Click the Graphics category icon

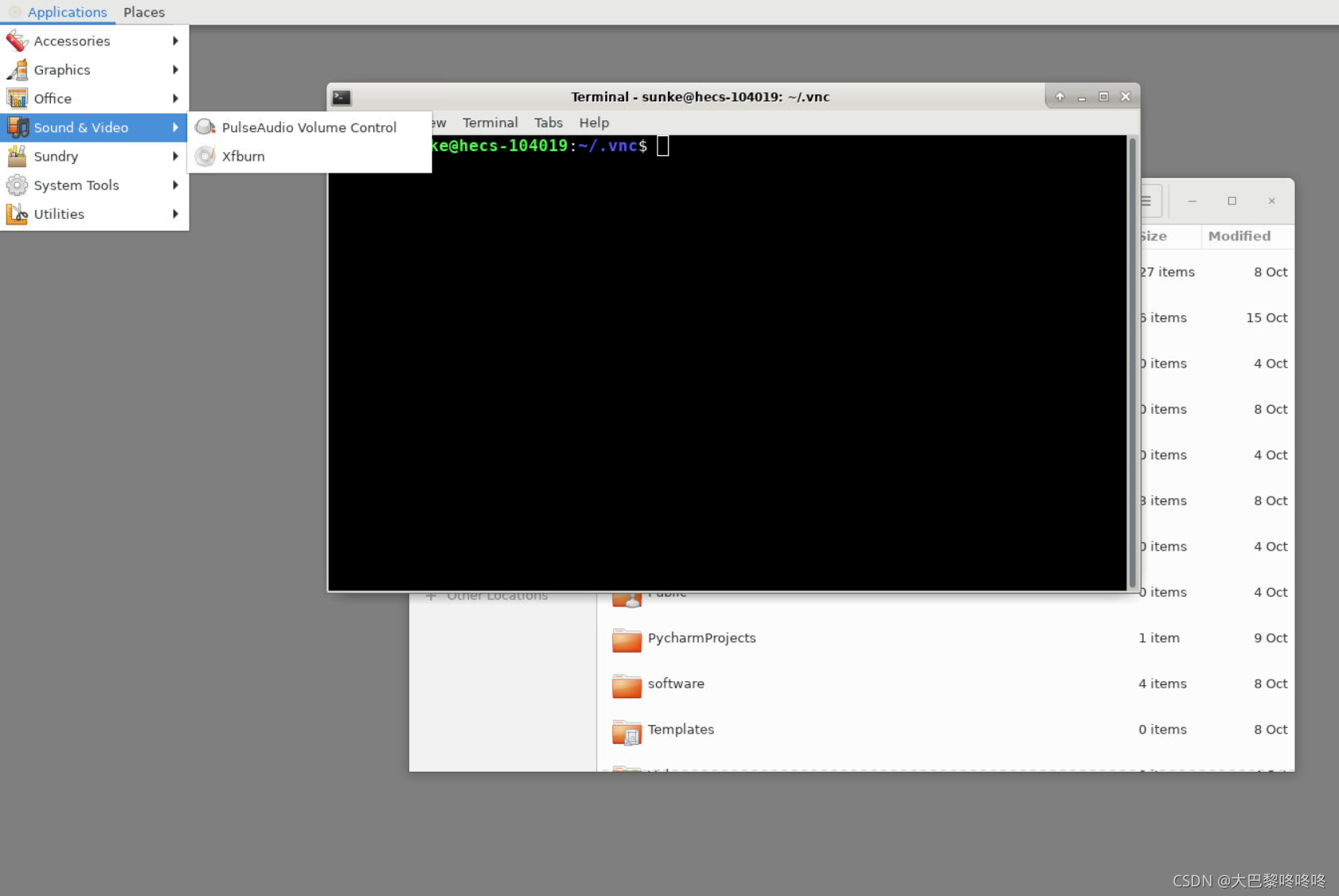(x=17, y=70)
